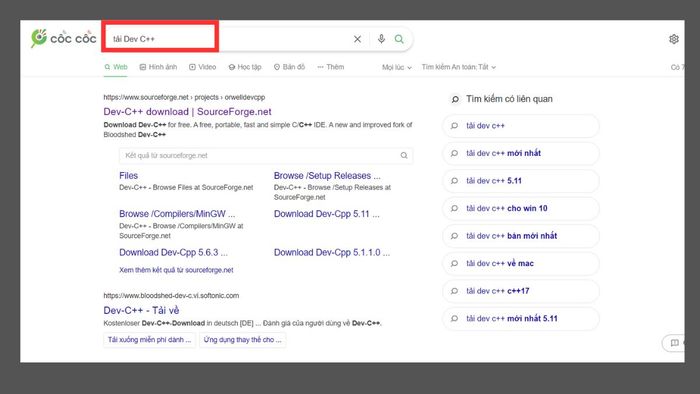Select related search 'tải dev c++ mới nhất 5.11'

(x=521, y=319)
